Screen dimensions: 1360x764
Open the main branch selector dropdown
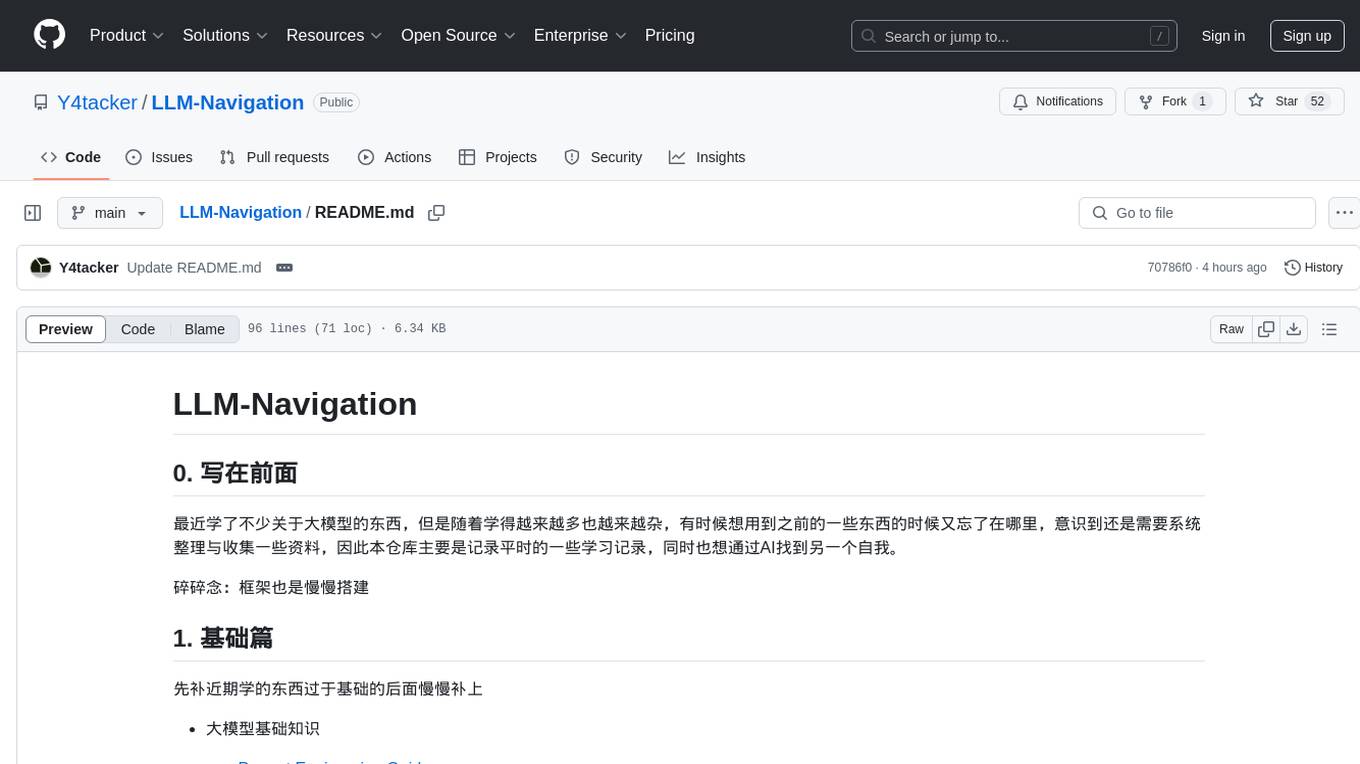click(x=110, y=213)
